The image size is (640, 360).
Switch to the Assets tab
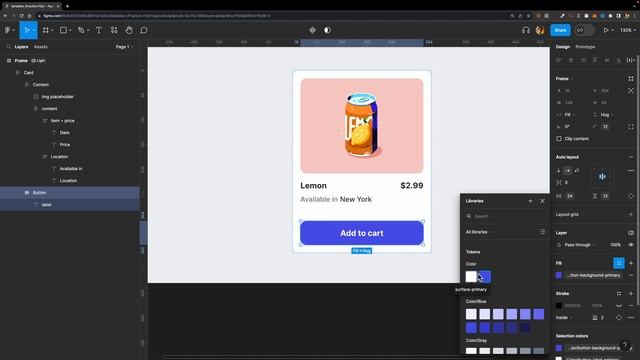pyautogui.click(x=40, y=47)
